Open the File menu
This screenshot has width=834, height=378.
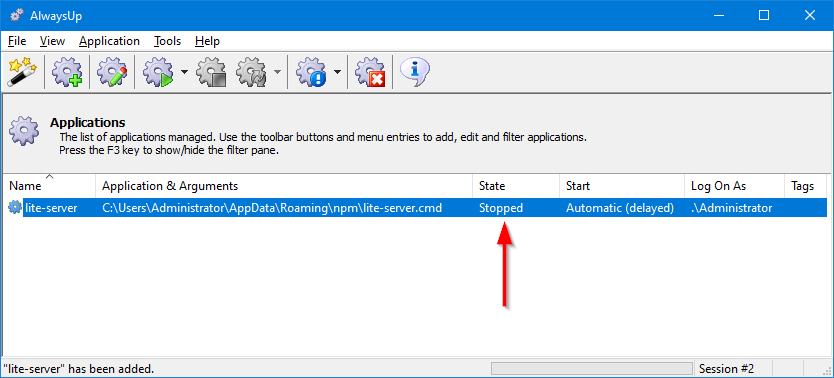pos(17,41)
